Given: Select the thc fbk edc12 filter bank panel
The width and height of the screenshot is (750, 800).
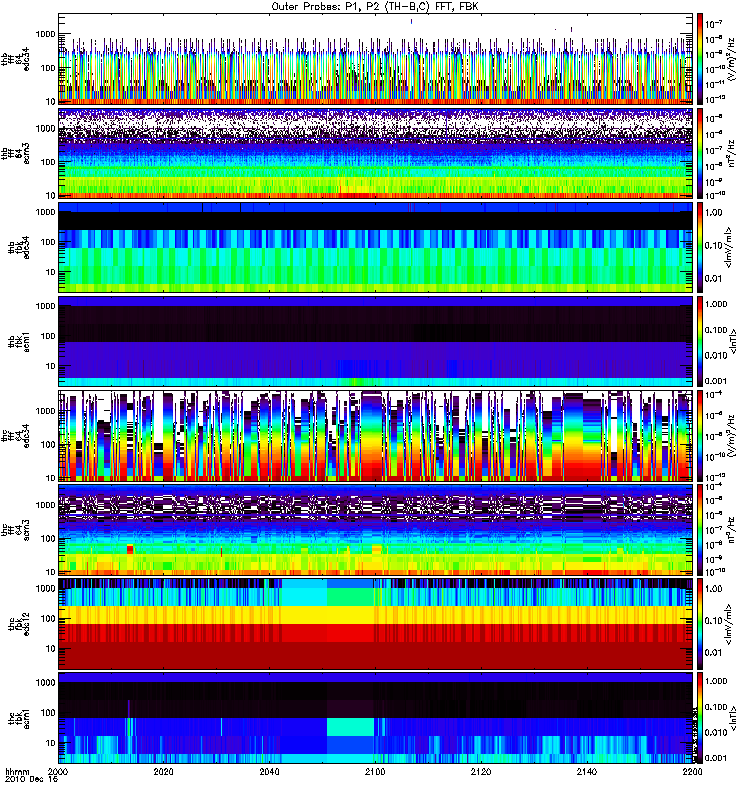Looking at the screenshot, I should click(x=375, y=624).
